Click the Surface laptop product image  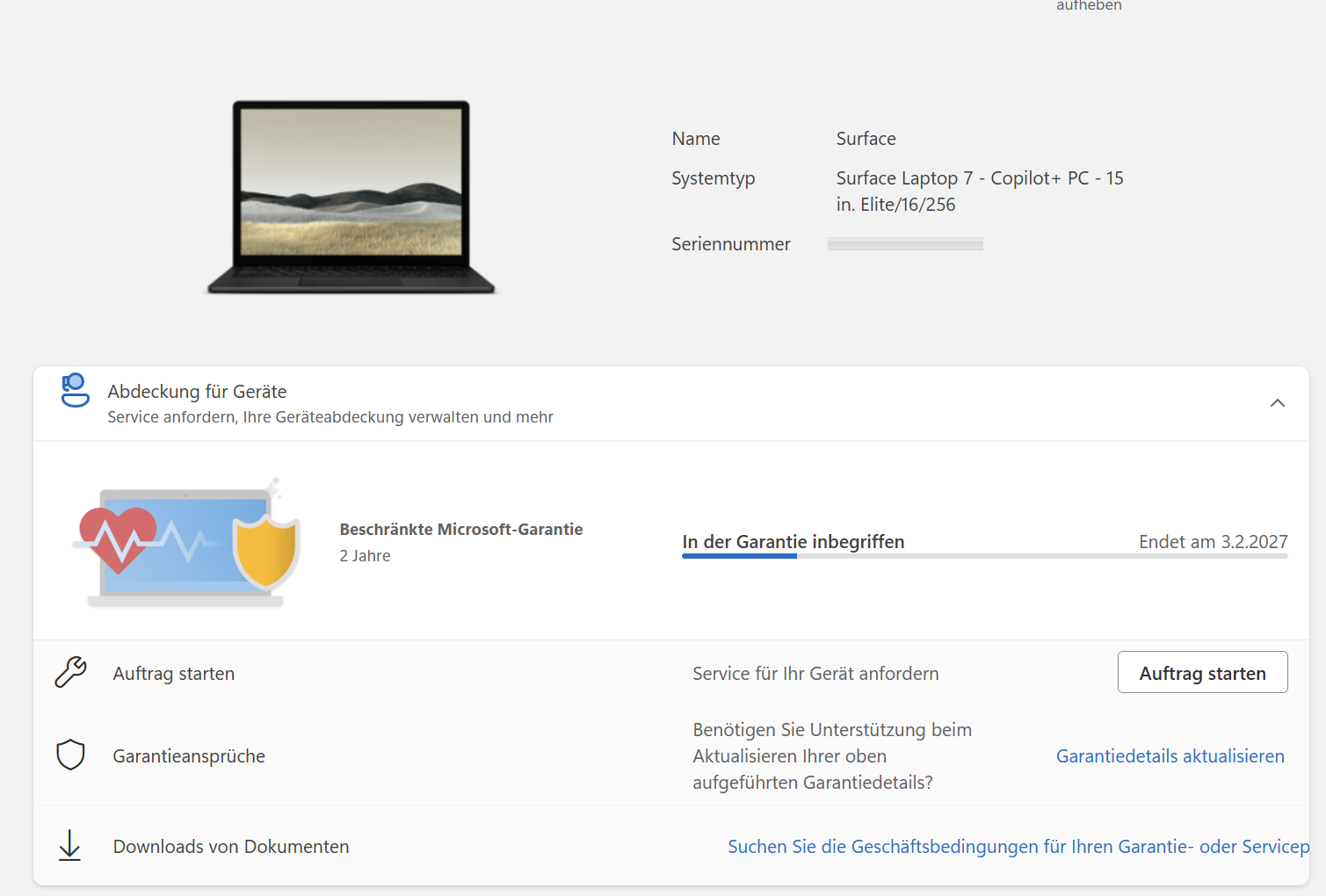coord(351,197)
